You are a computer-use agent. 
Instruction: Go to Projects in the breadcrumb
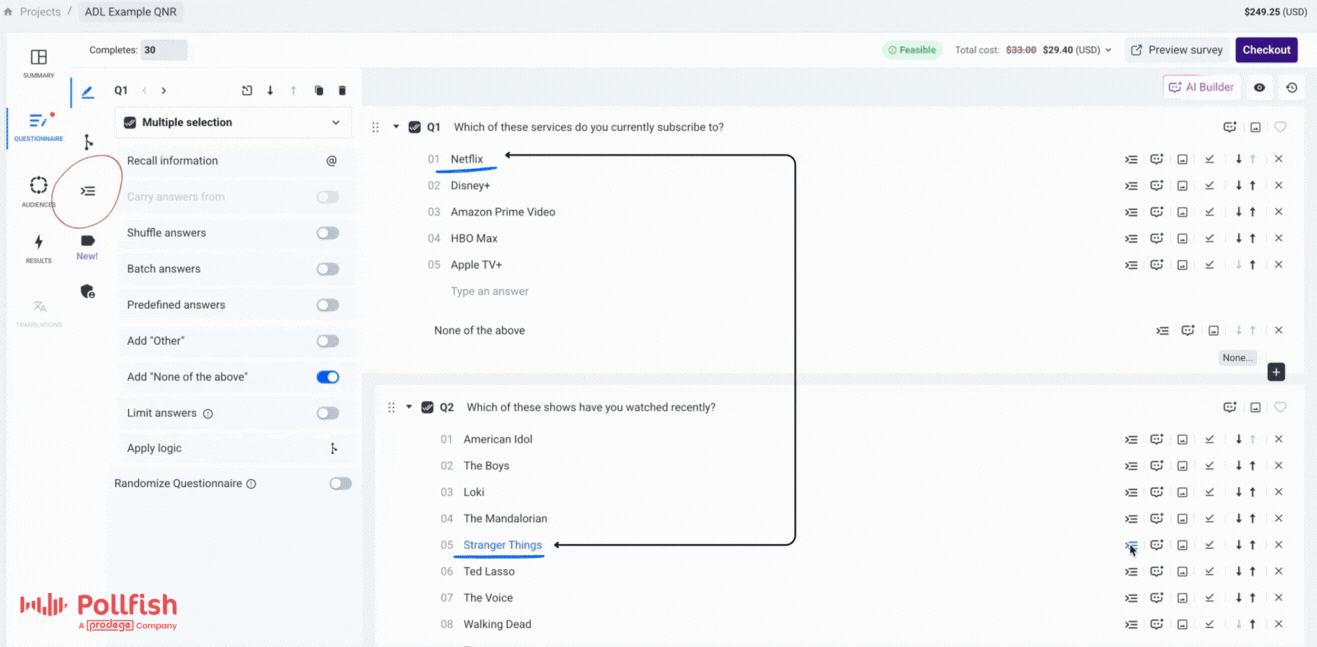(x=40, y=12)
